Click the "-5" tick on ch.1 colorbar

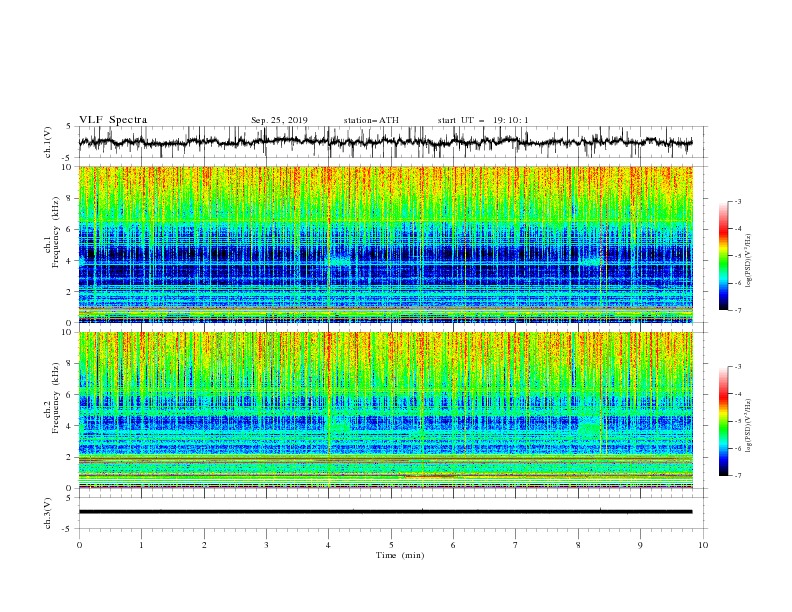click(x=737, y=256)
